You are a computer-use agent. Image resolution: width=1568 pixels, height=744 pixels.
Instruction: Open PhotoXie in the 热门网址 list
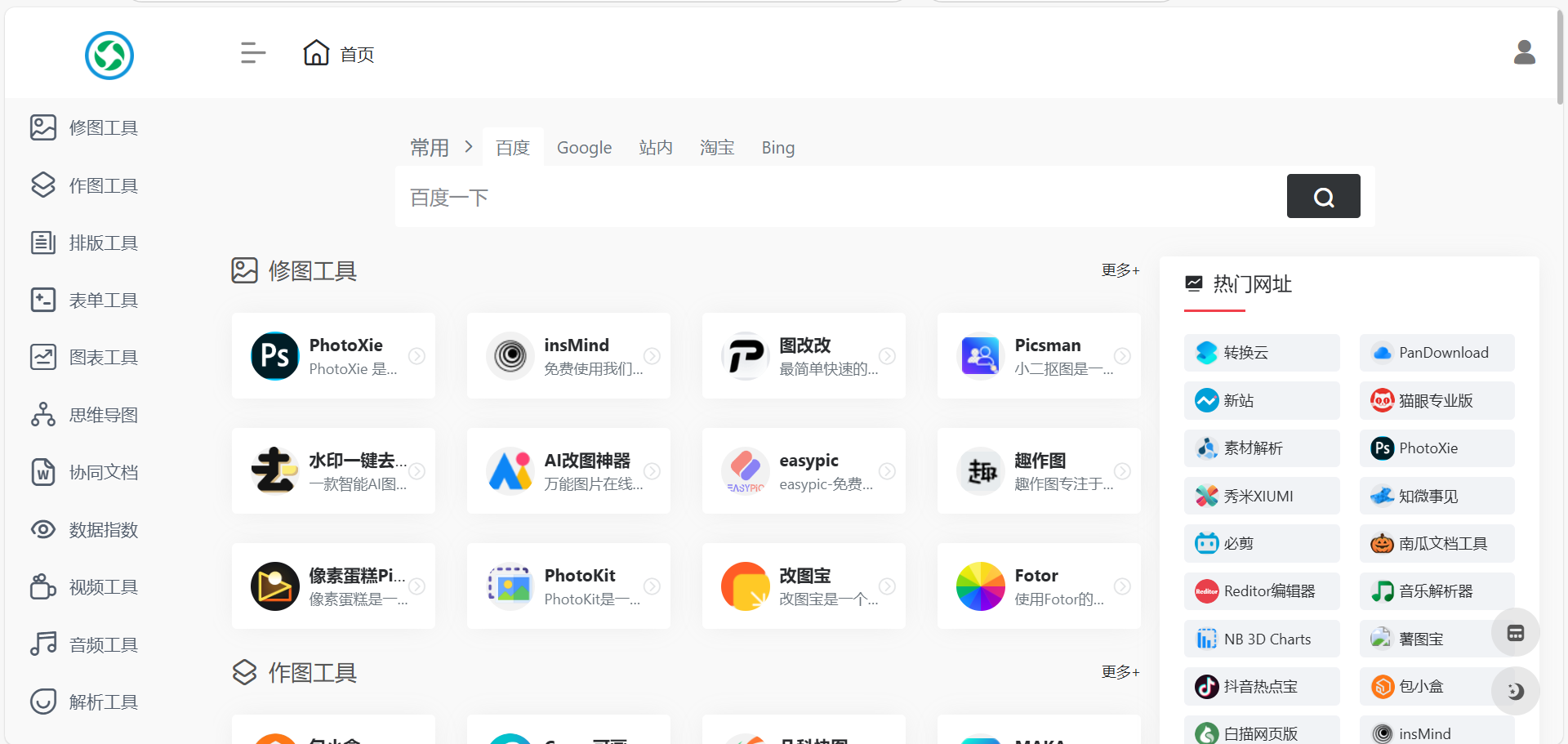pyautogui.click(x=1437, y=448)
